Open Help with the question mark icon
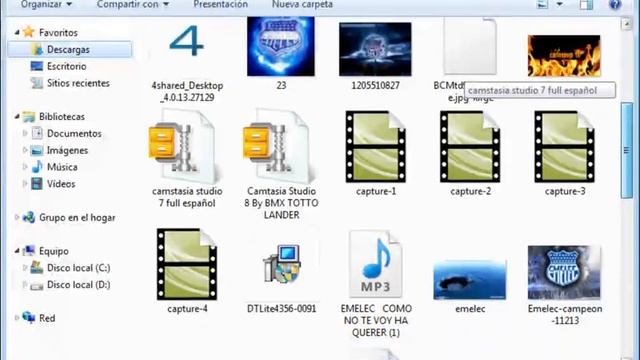 tap(615, 4)
